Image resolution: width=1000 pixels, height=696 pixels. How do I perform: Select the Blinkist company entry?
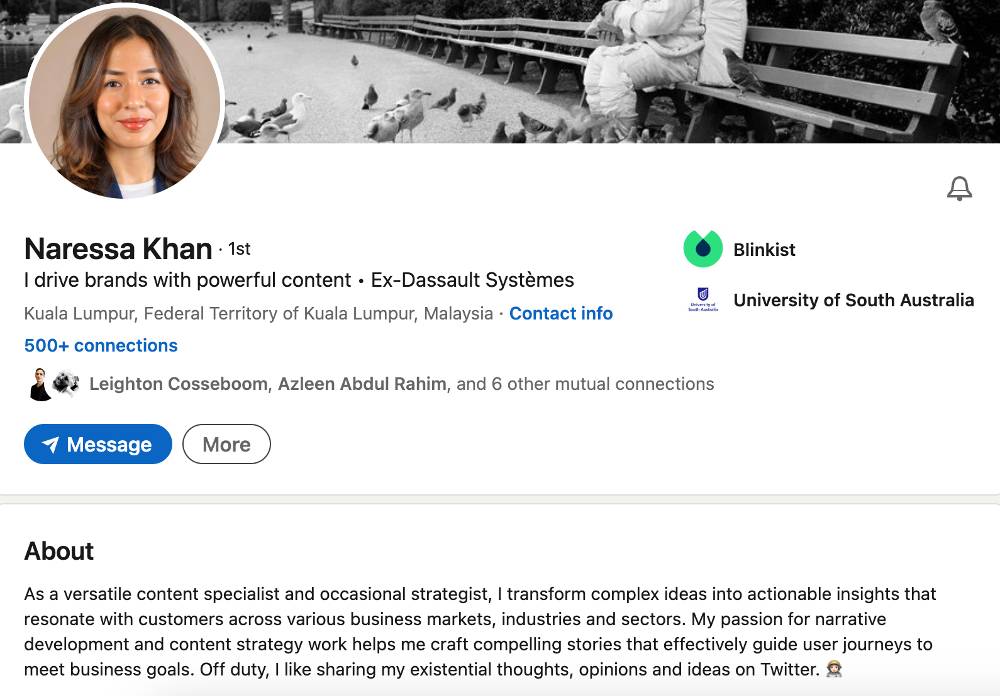point(764,249)
